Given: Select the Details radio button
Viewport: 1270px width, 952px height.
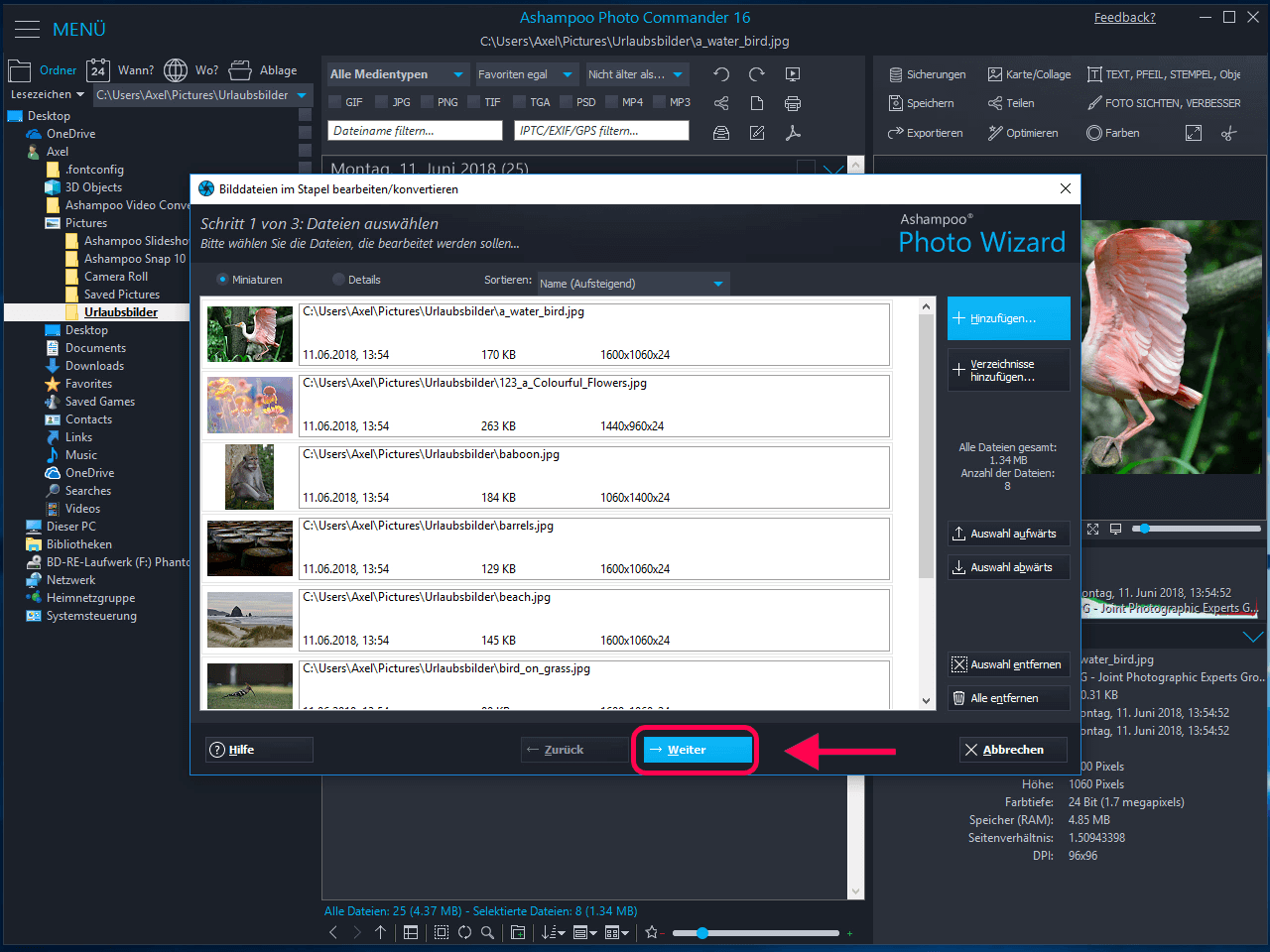Looking at the screenshot, I should click(338, 280).
